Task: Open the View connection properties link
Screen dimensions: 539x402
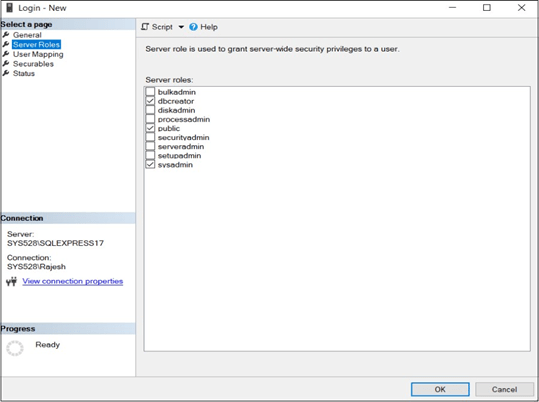Action: click(x=73, y=281)
